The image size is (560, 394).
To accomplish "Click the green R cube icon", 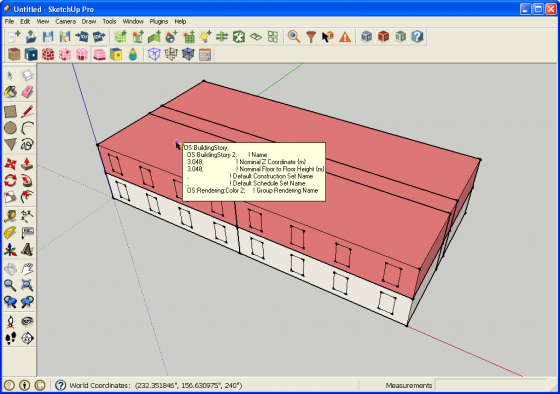I will coord(400,37).
